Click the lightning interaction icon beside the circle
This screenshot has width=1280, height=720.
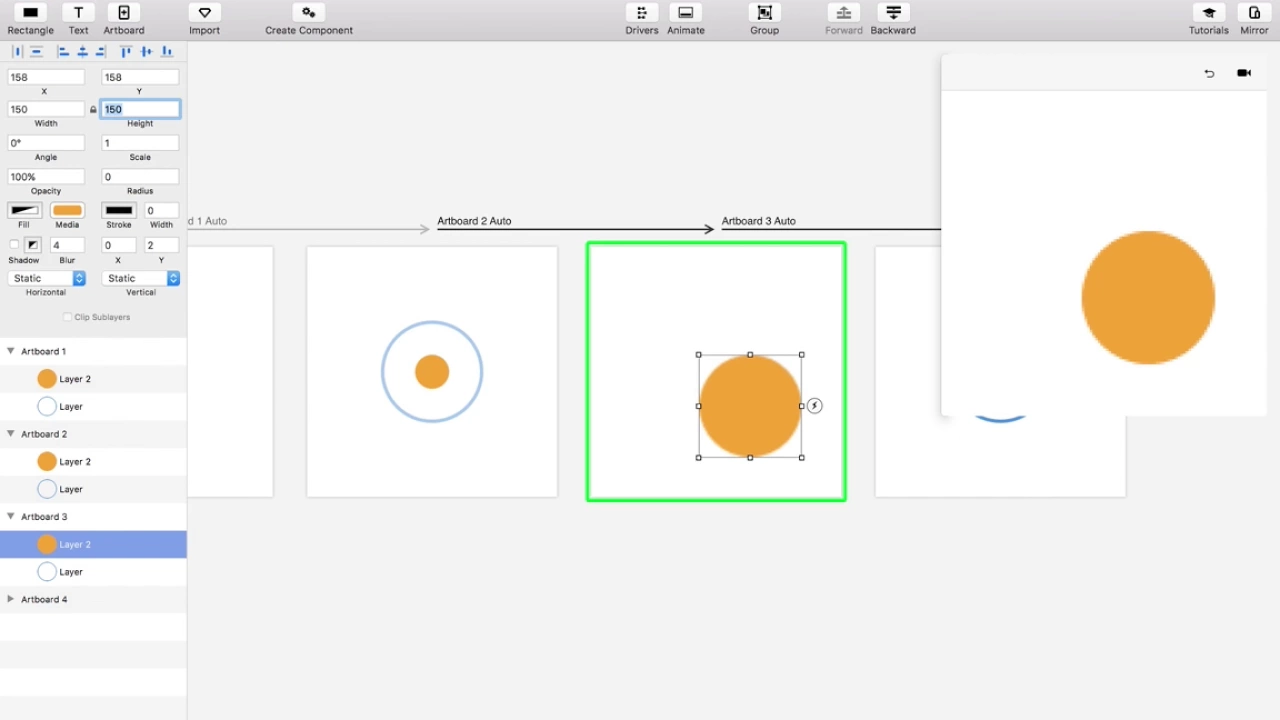tap(814, 406)
